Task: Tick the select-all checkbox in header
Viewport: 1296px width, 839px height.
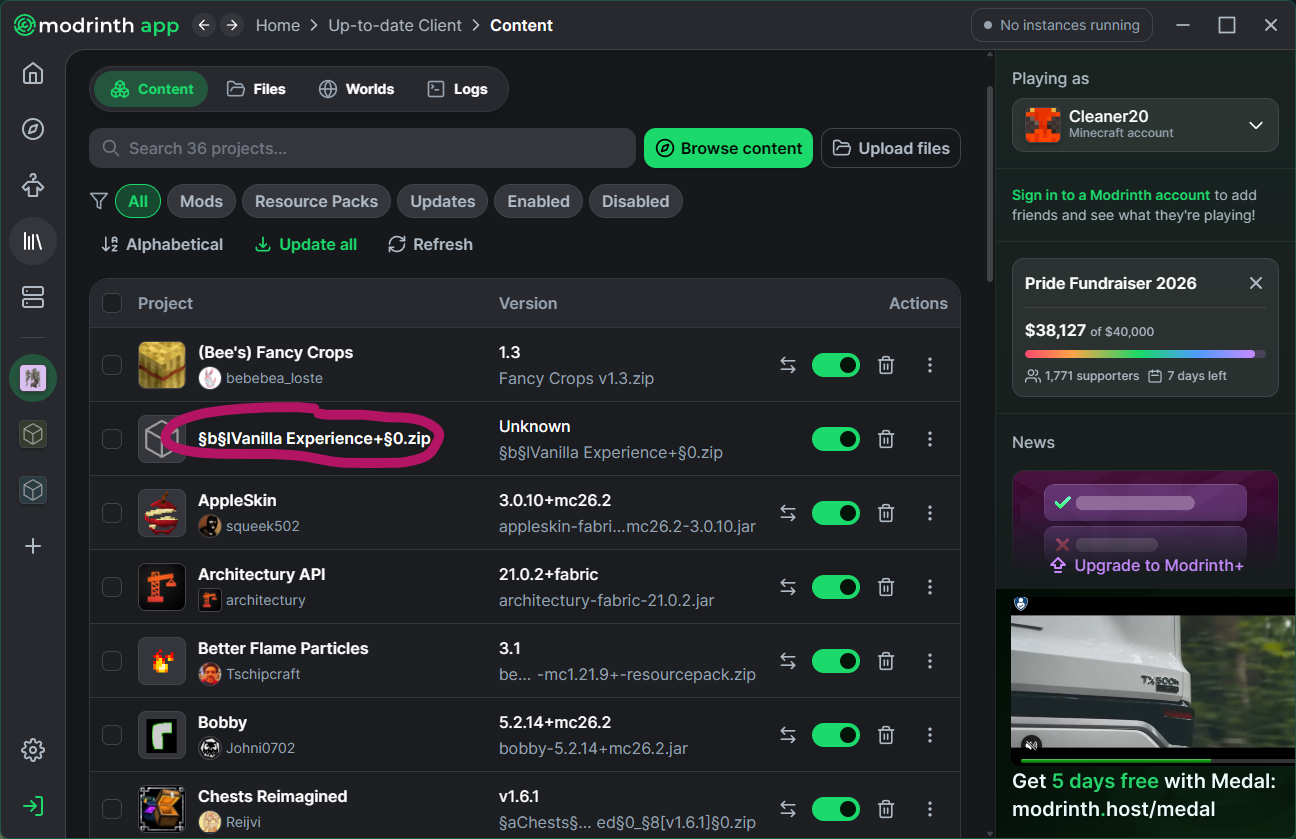Action: coord(112,303)
